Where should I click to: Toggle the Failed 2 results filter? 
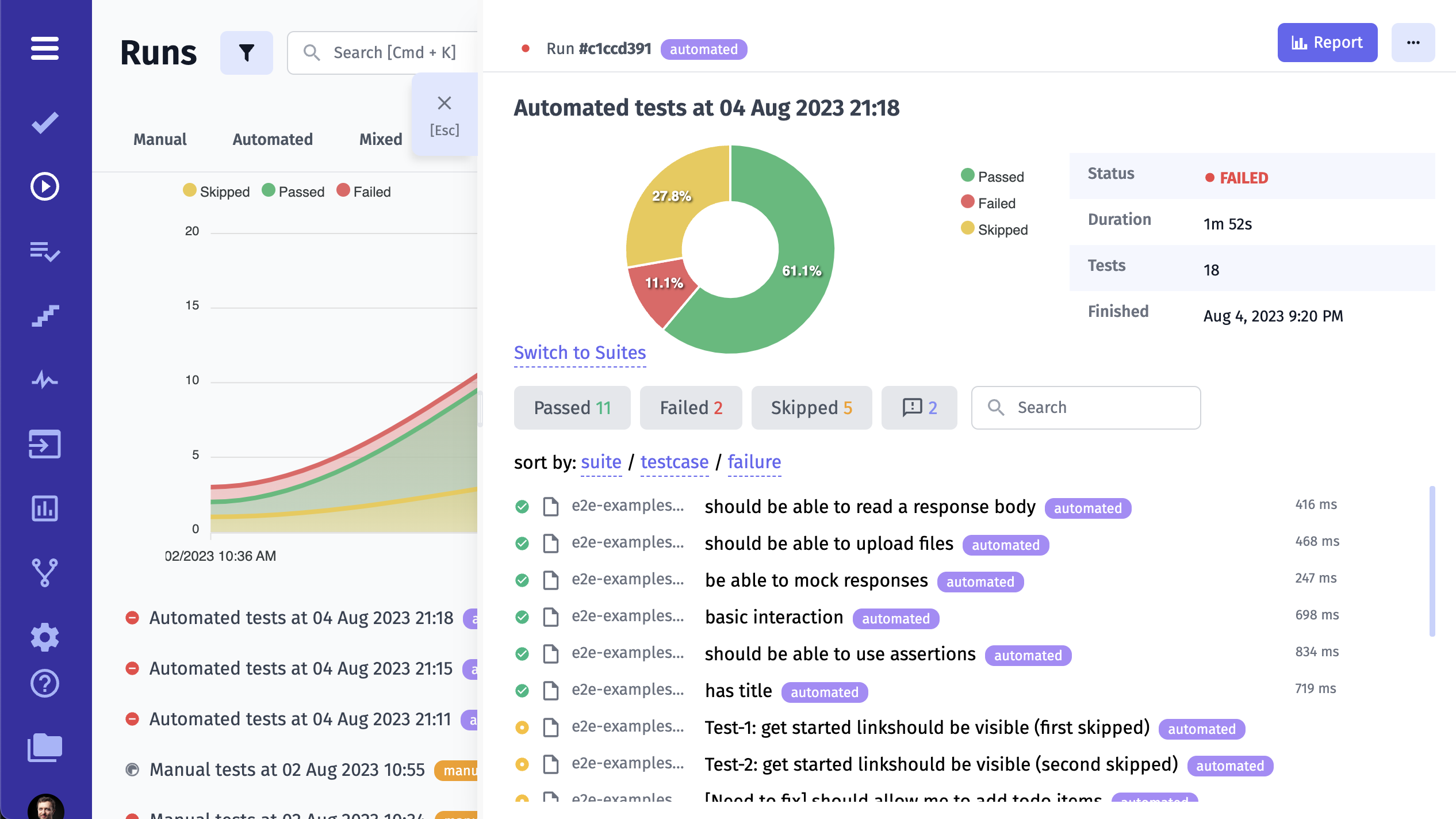[690, 407]
